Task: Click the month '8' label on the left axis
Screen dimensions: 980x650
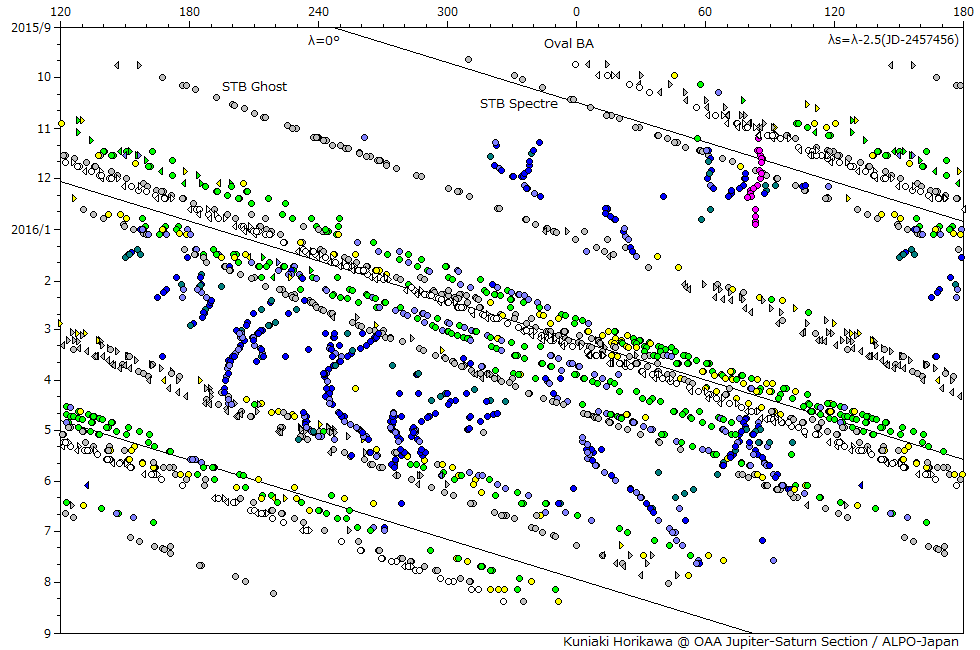Action: point(48,582)
